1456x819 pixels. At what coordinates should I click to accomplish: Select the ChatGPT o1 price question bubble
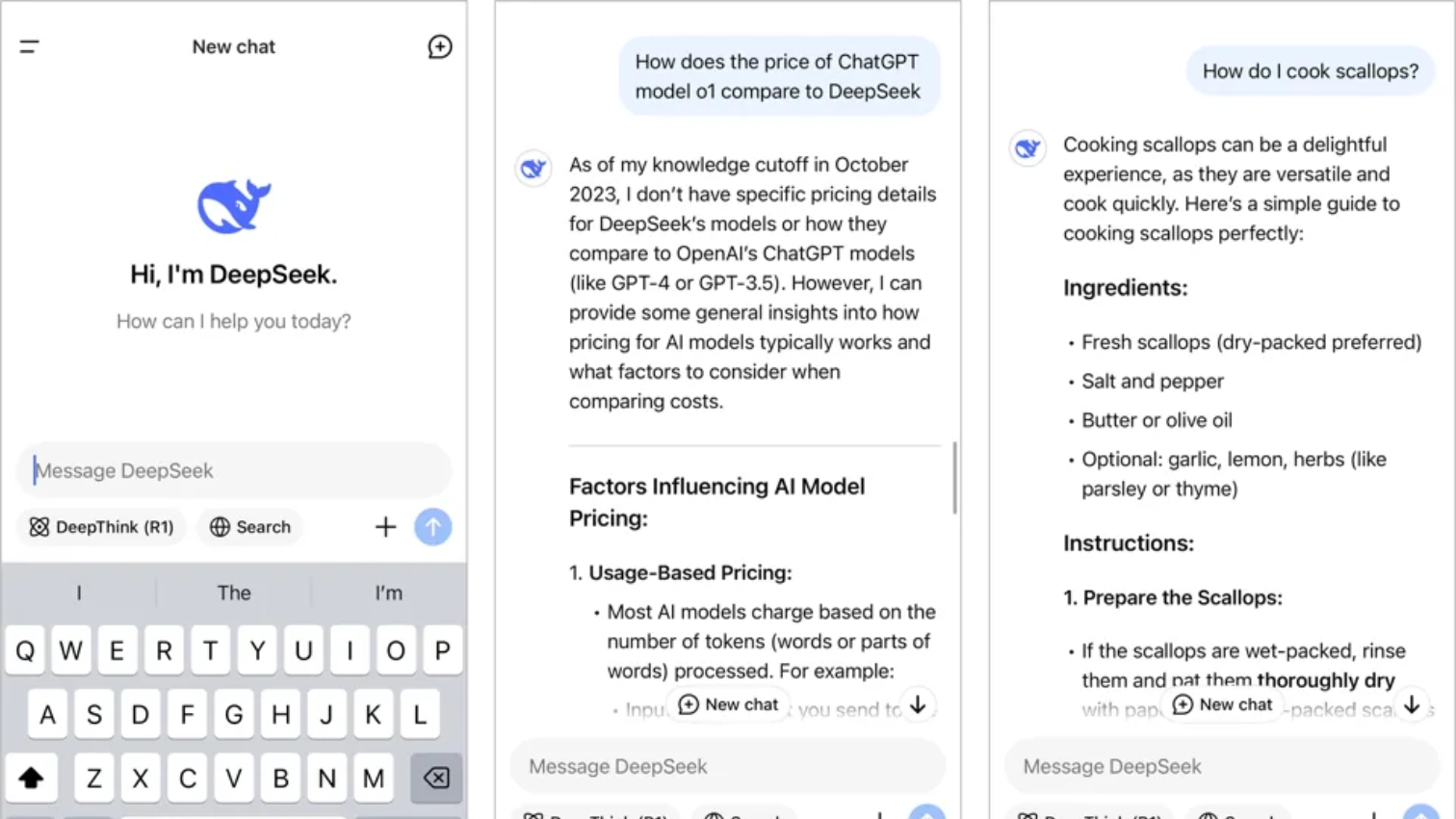pos(778,76)
